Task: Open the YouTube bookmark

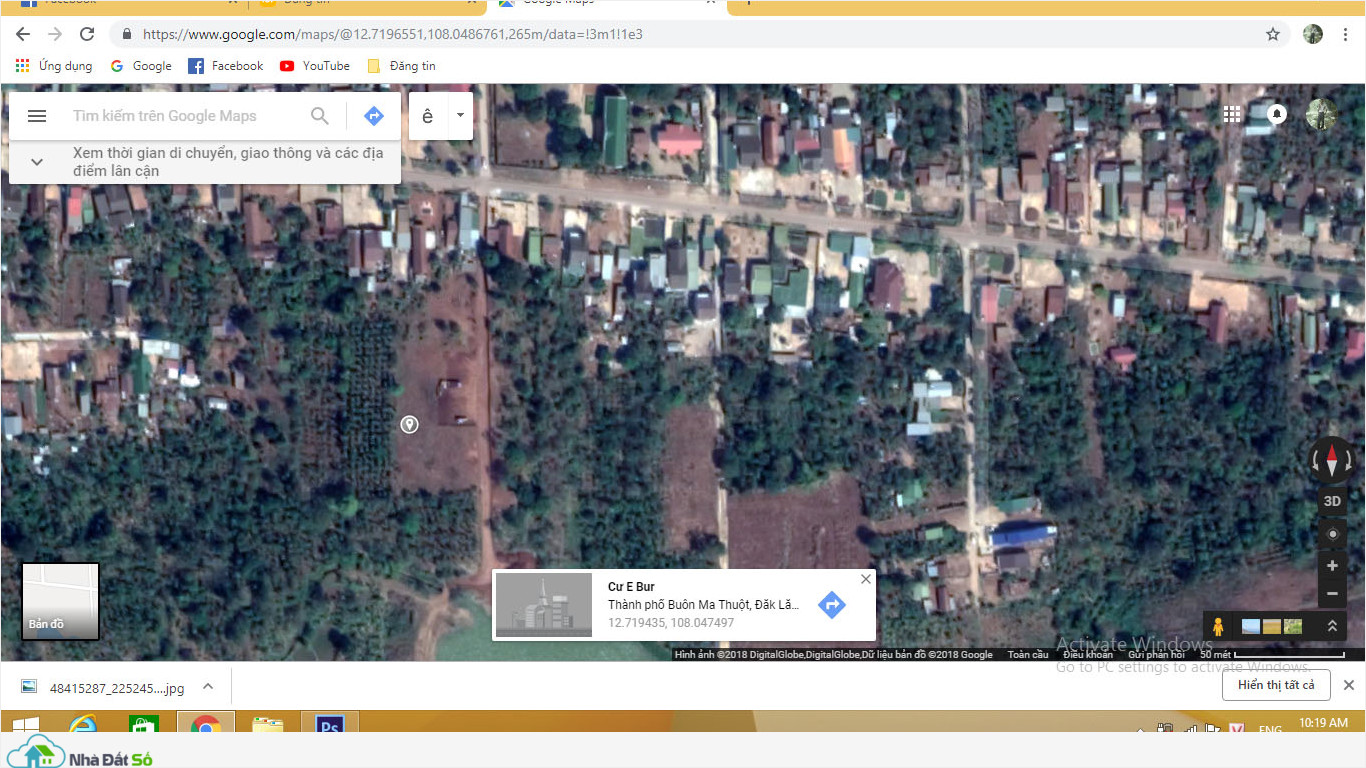Action: [x=315, y=66]
